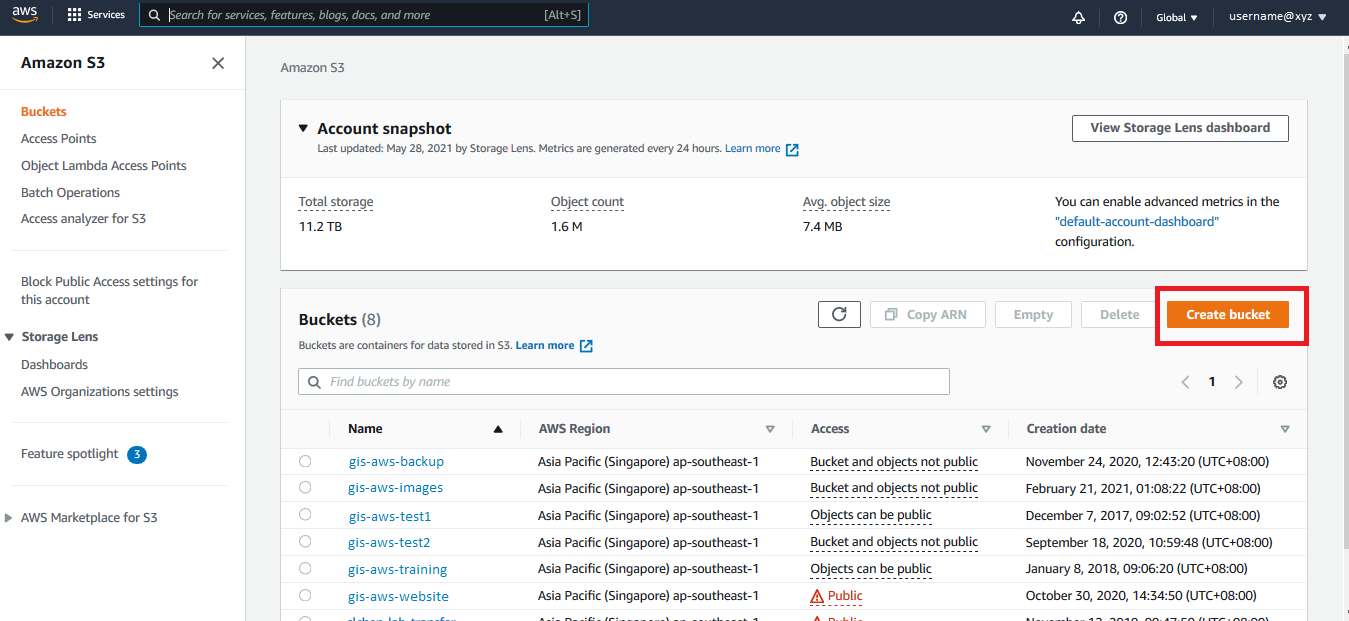
Task: Click the Copy ARN button
Action: (927, 314)
